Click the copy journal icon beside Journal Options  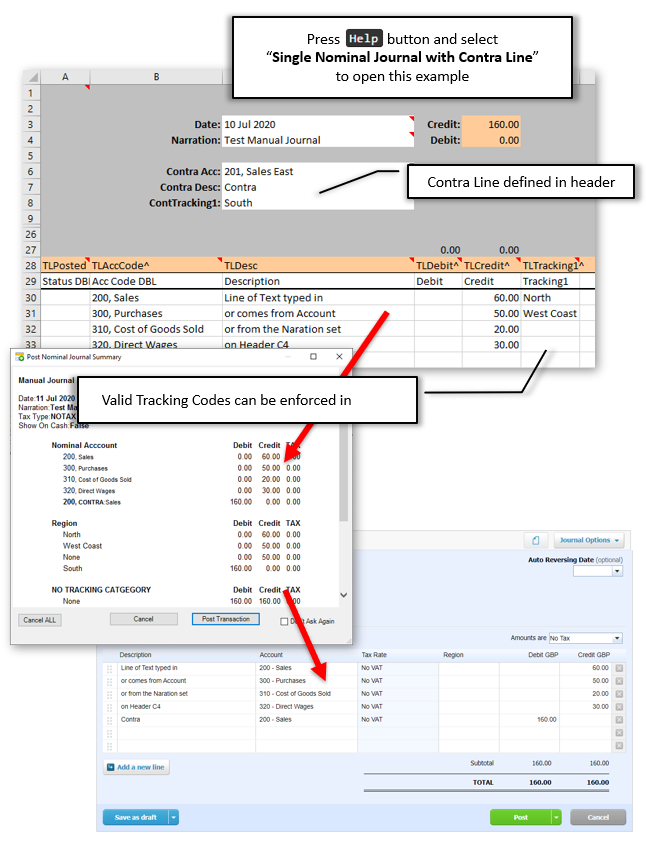pyautogui.click(x=535, y=540)
